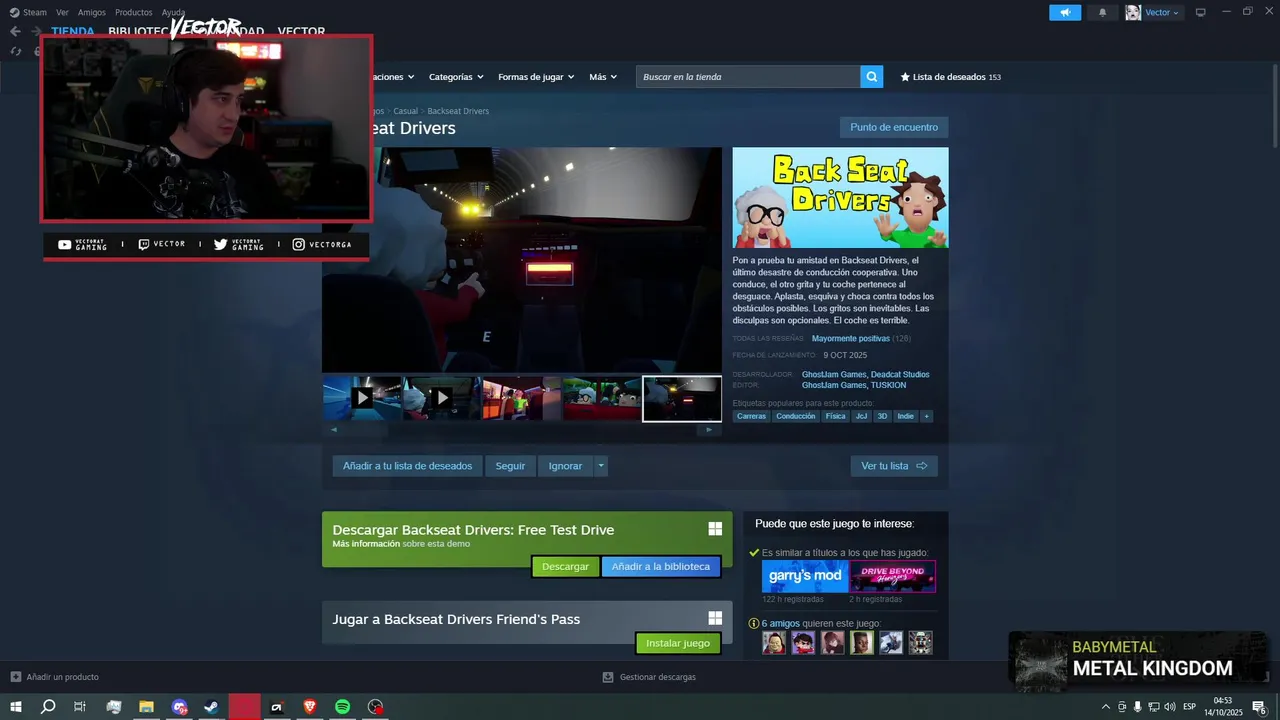The image size is (1280, 720).
Task: Select first video thumbnail in media strip
Action: (x=362, y=398)
